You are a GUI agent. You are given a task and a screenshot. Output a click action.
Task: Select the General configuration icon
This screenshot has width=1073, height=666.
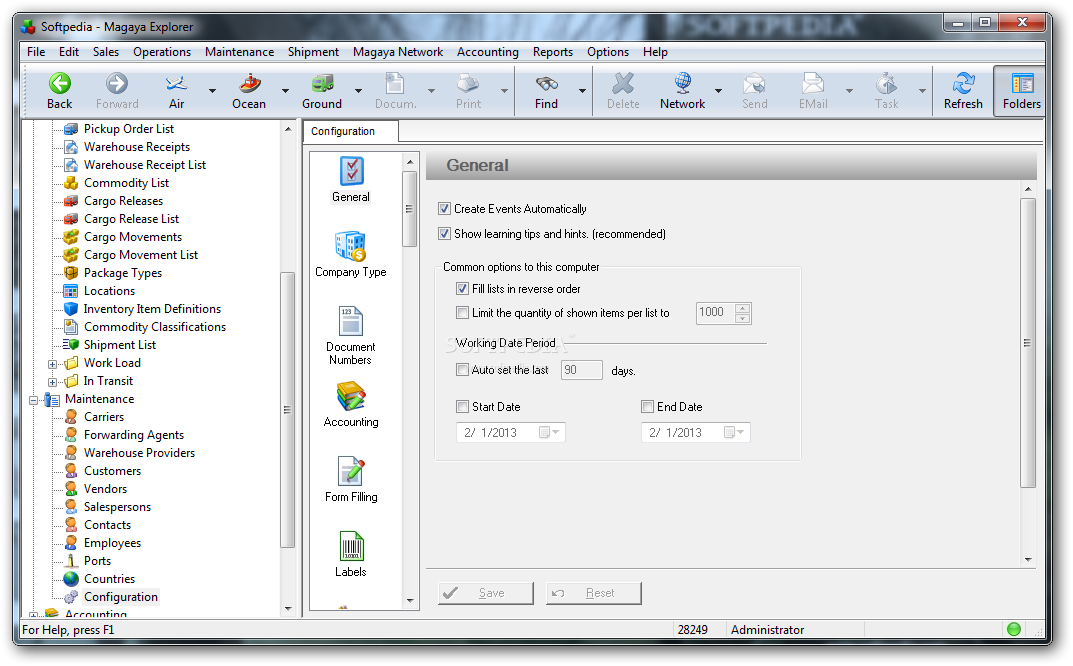(351, 171)
